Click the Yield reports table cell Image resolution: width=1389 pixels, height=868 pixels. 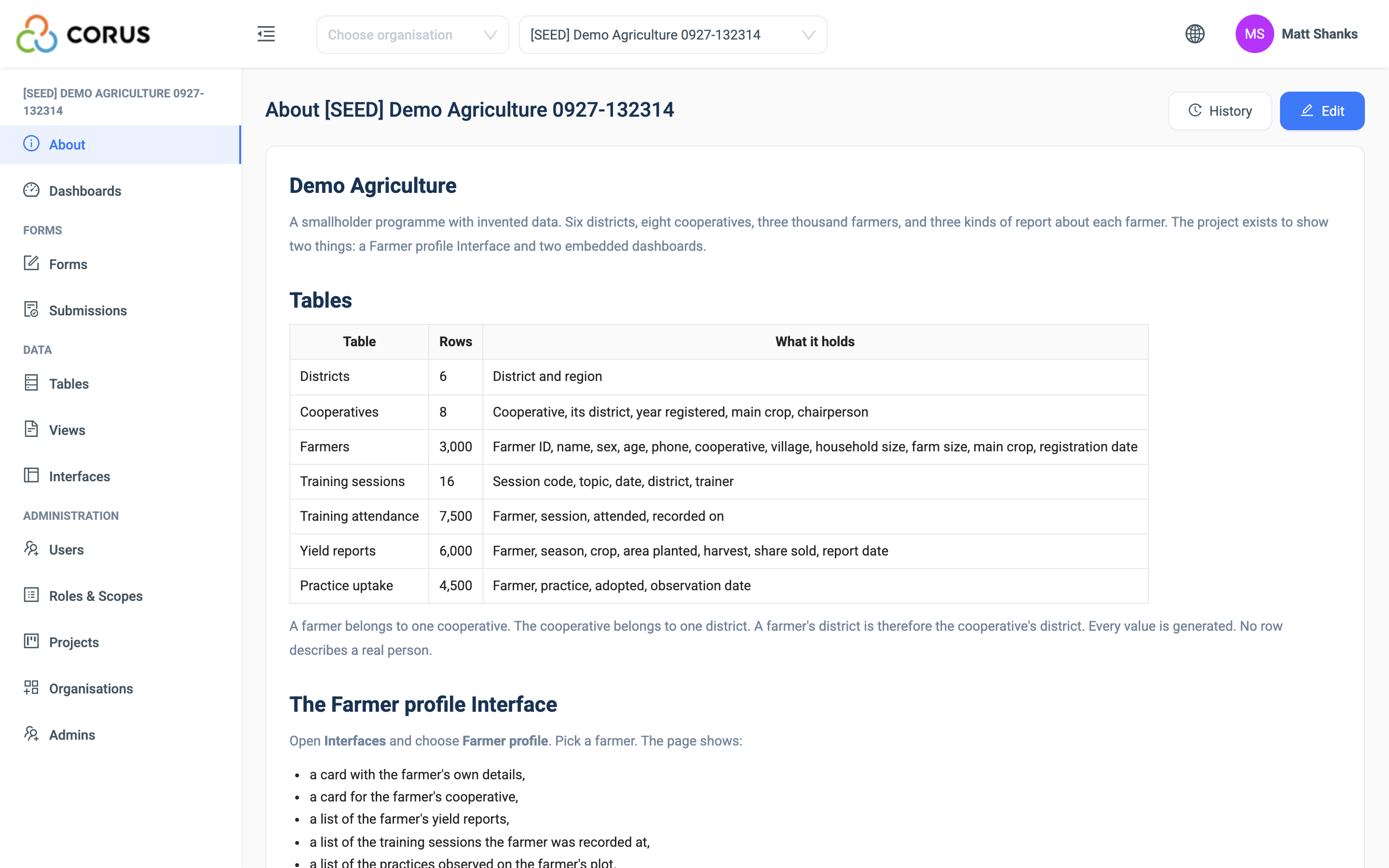pos(359,551)
